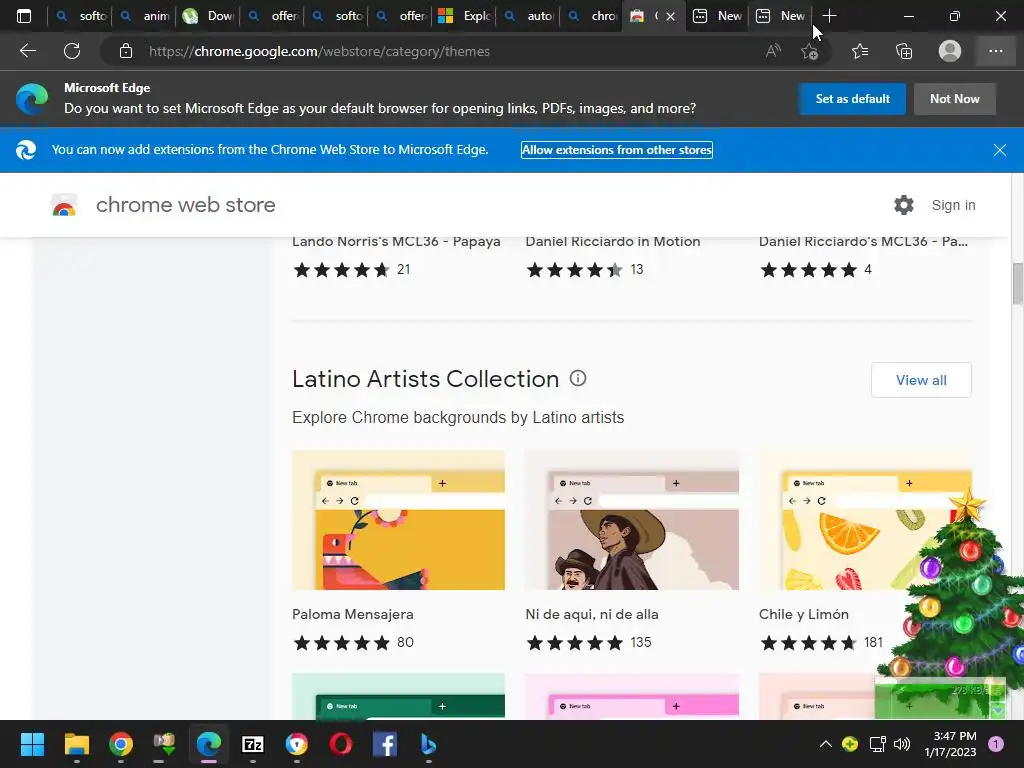Click Paloma Mensajera theme title
The width and height of the screenshot is (1024, 768).
pos(353,615)
